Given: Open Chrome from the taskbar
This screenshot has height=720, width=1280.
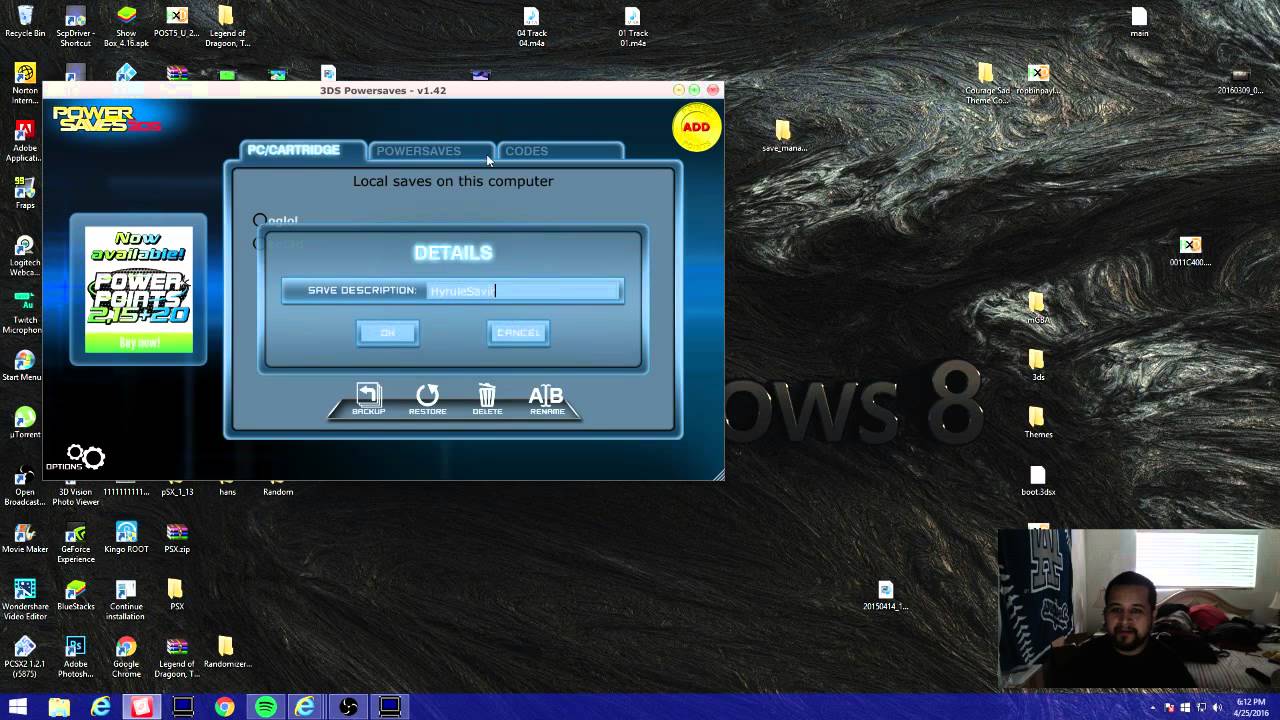Looking at the screenshot, I should [x=224, y=707].
